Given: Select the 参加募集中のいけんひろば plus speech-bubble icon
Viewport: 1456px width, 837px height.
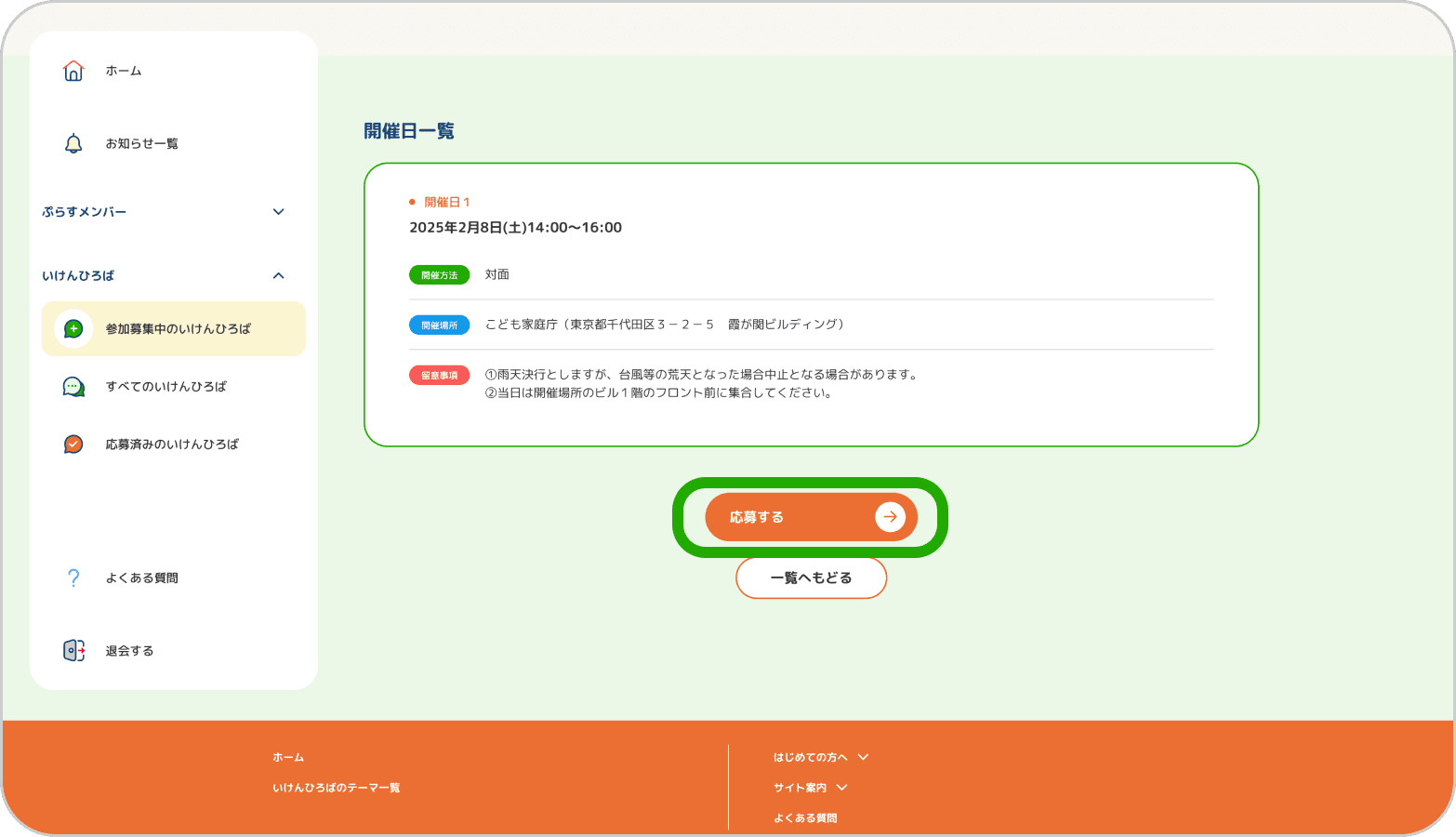Looking at the screenshot, I should click(73, 328).
